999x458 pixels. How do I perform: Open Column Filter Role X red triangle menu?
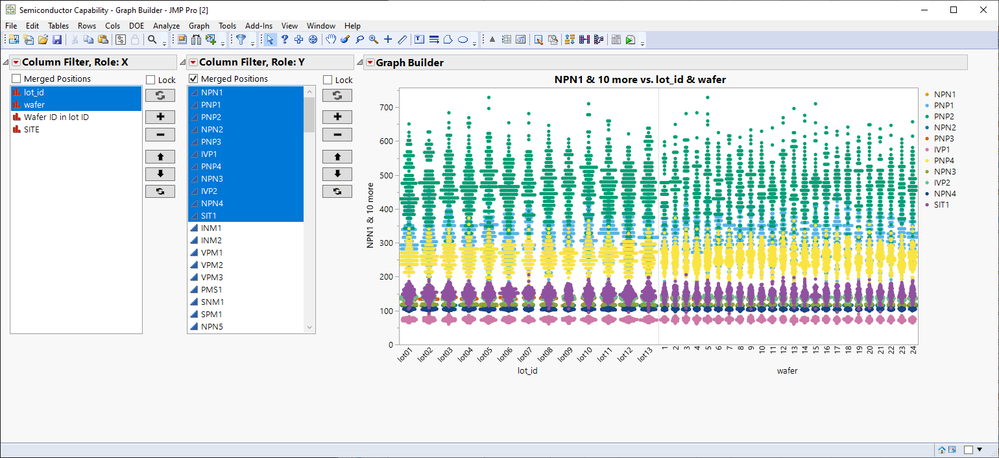tap(15, 62)
